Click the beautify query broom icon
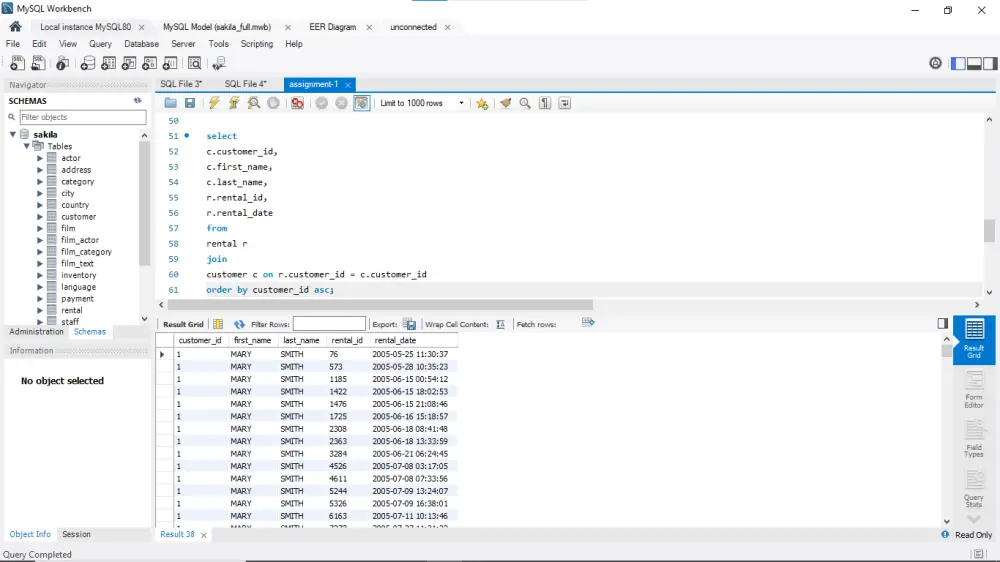 [505, 103]
